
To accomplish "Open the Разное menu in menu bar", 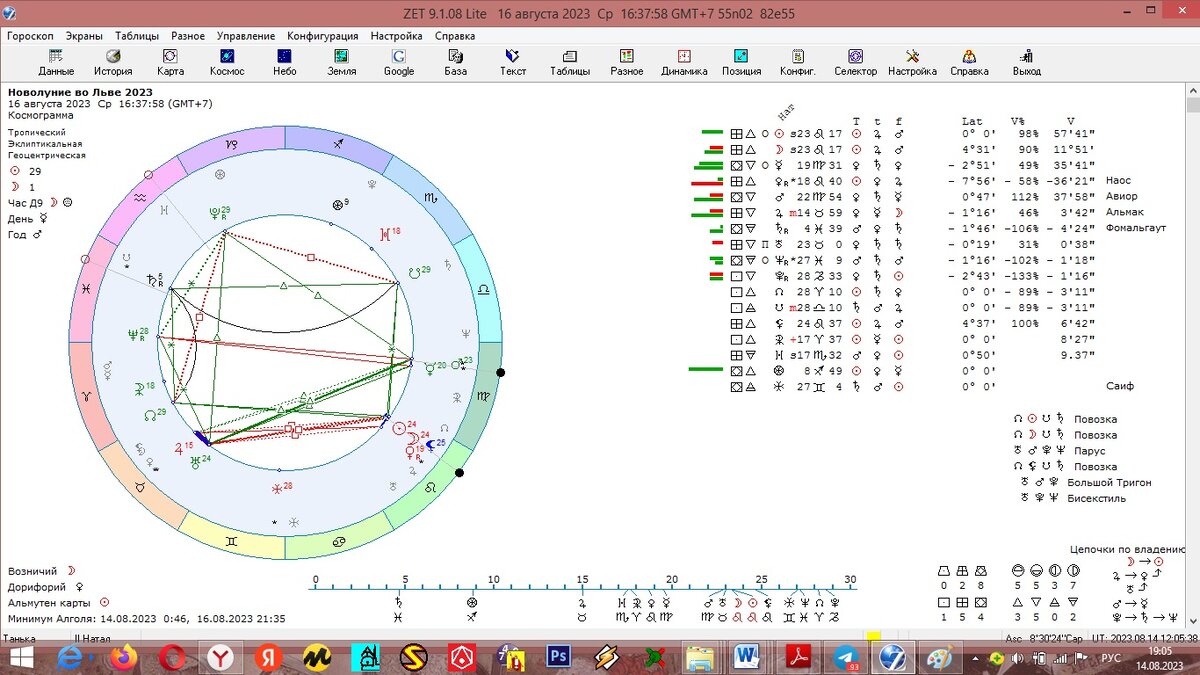I will click(x=188, y=35).
